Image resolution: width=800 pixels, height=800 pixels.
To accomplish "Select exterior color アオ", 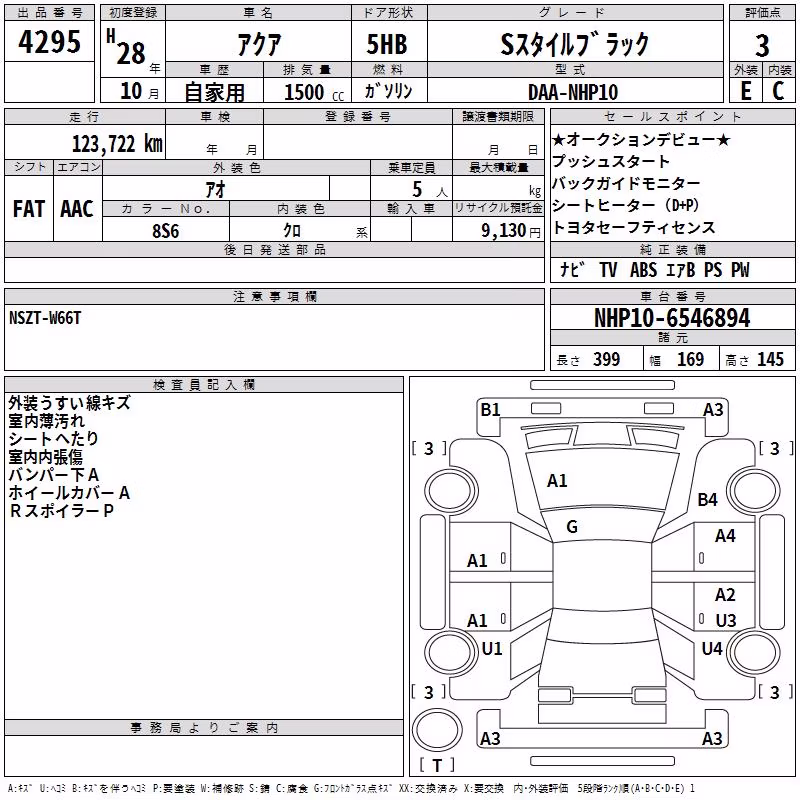I will pos(215,189).
